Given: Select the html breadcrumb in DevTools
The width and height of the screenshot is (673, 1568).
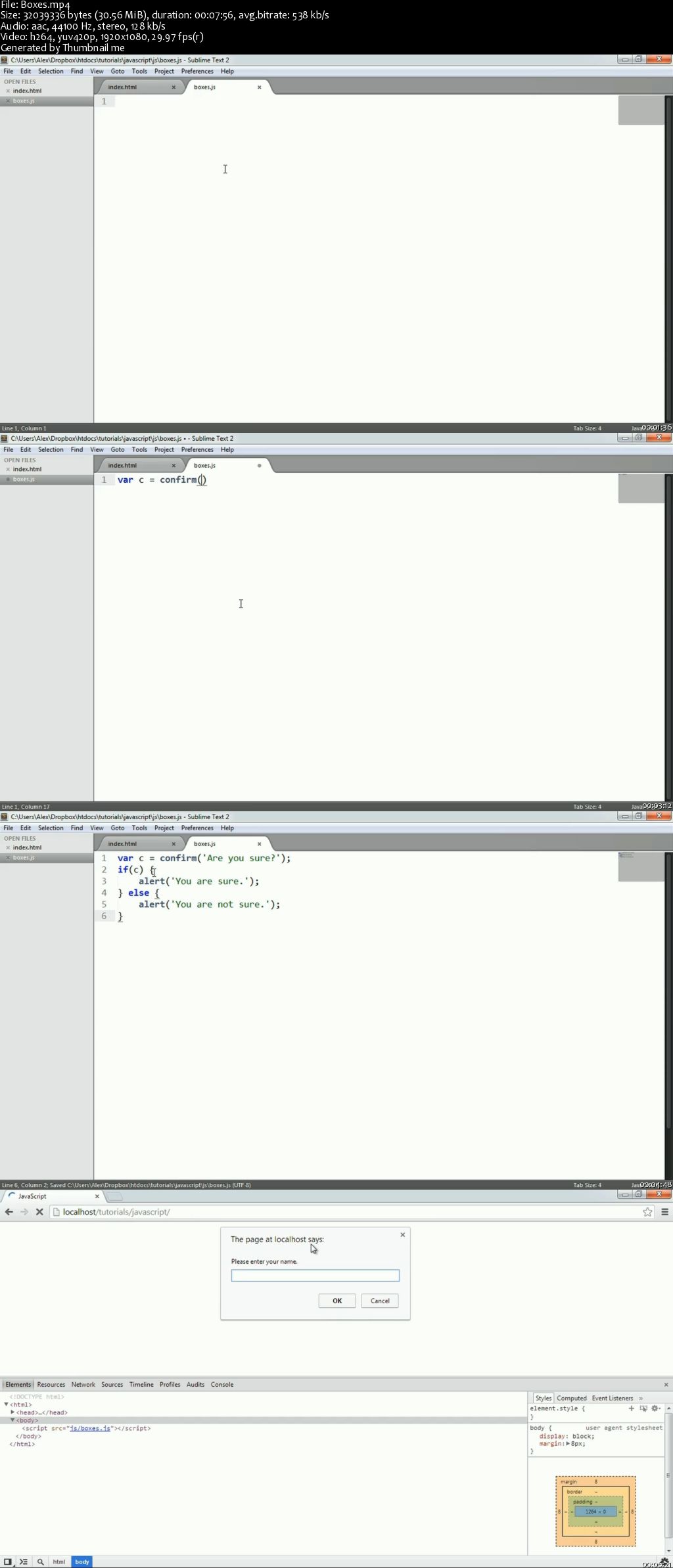Looking at the screenshot, I should pos(59,1561).
